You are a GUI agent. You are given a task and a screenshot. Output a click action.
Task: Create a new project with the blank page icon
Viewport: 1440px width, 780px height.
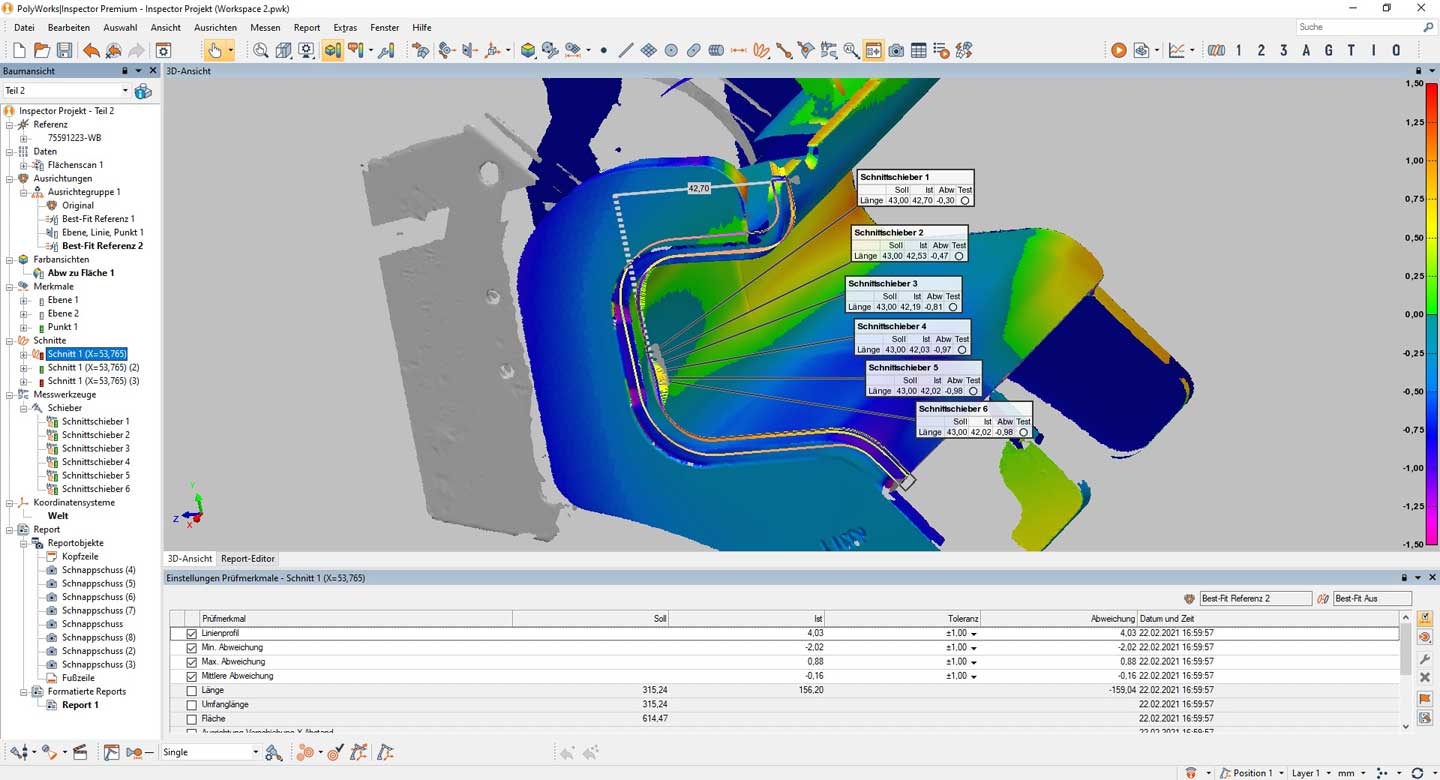tap(19, 50)
